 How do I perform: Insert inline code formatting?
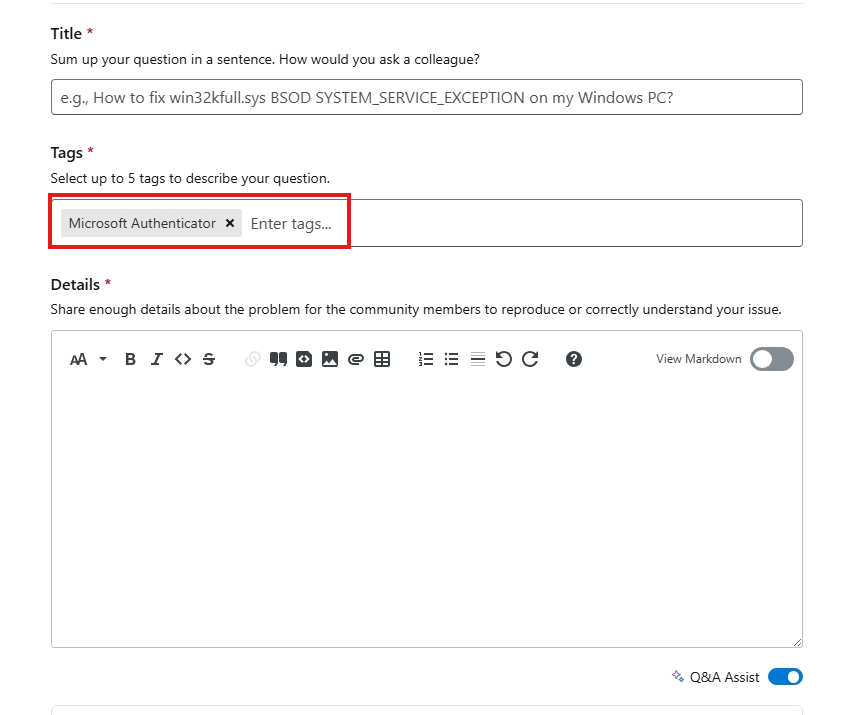coord(183,359)
